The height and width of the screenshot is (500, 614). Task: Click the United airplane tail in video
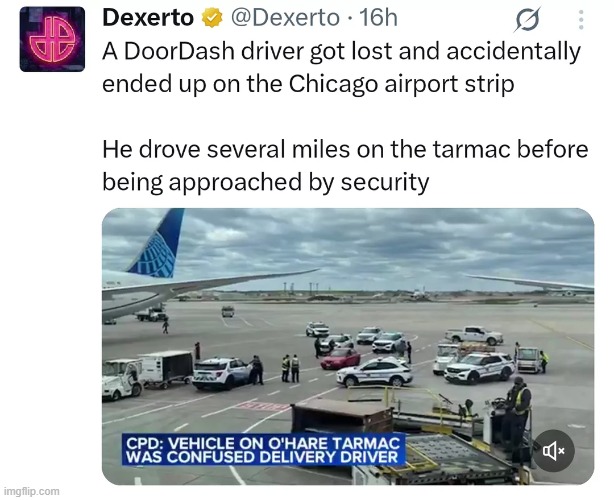click(x=158, y=243)
